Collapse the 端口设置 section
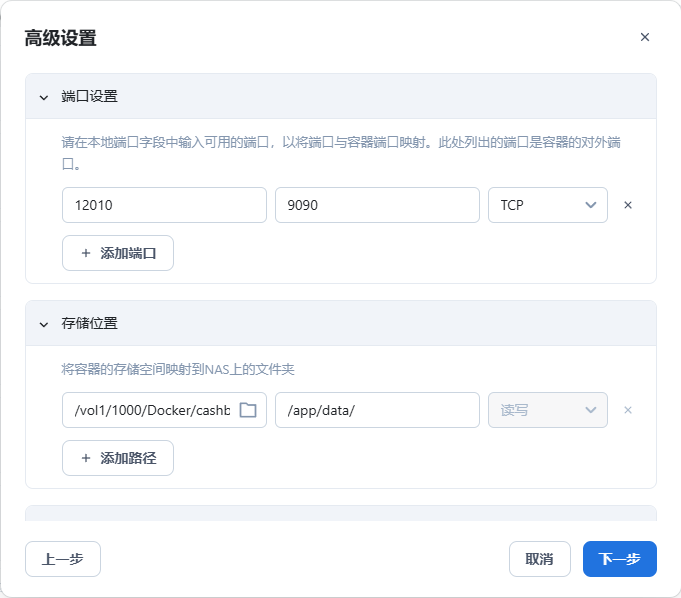The width and height of the screenshot is (681, 598). (x=44, y=97)
